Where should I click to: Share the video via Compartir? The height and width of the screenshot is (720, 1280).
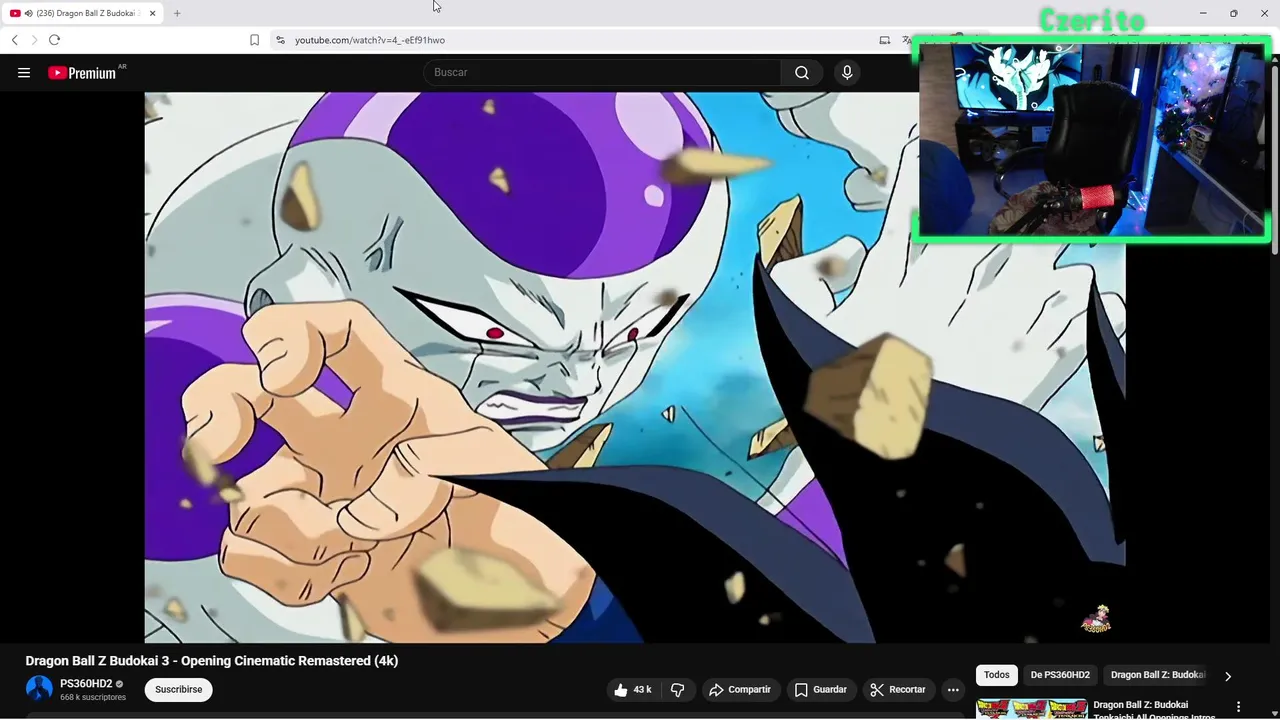tap(740, 690)
